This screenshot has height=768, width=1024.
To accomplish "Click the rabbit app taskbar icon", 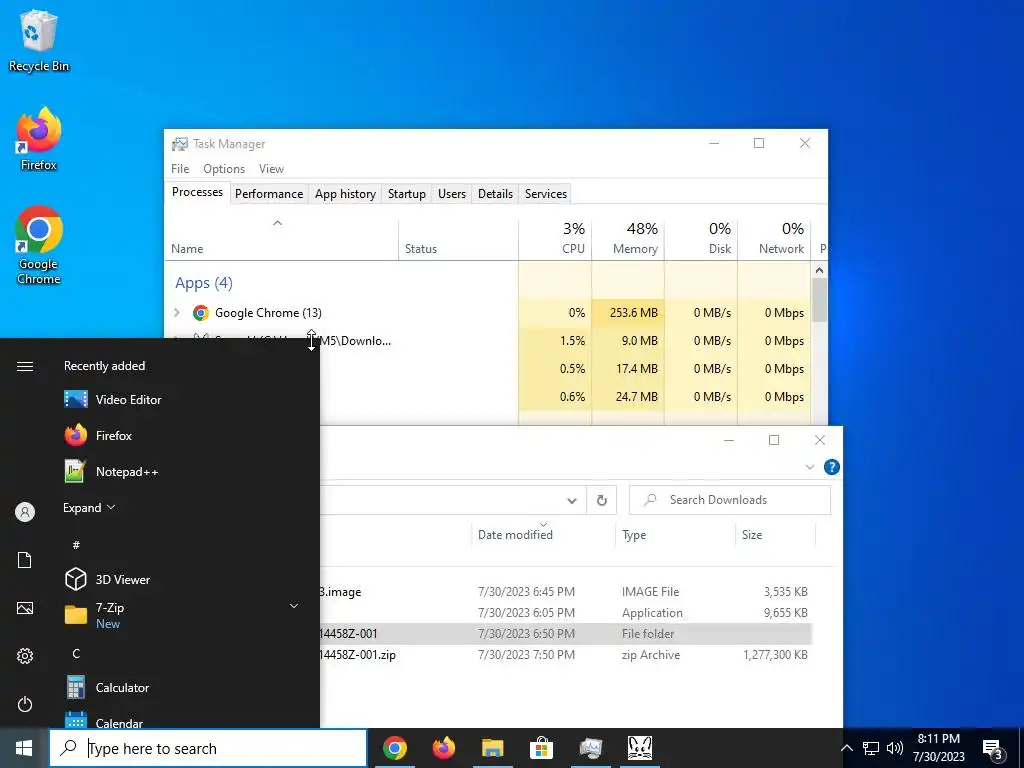I will [639, 748].
